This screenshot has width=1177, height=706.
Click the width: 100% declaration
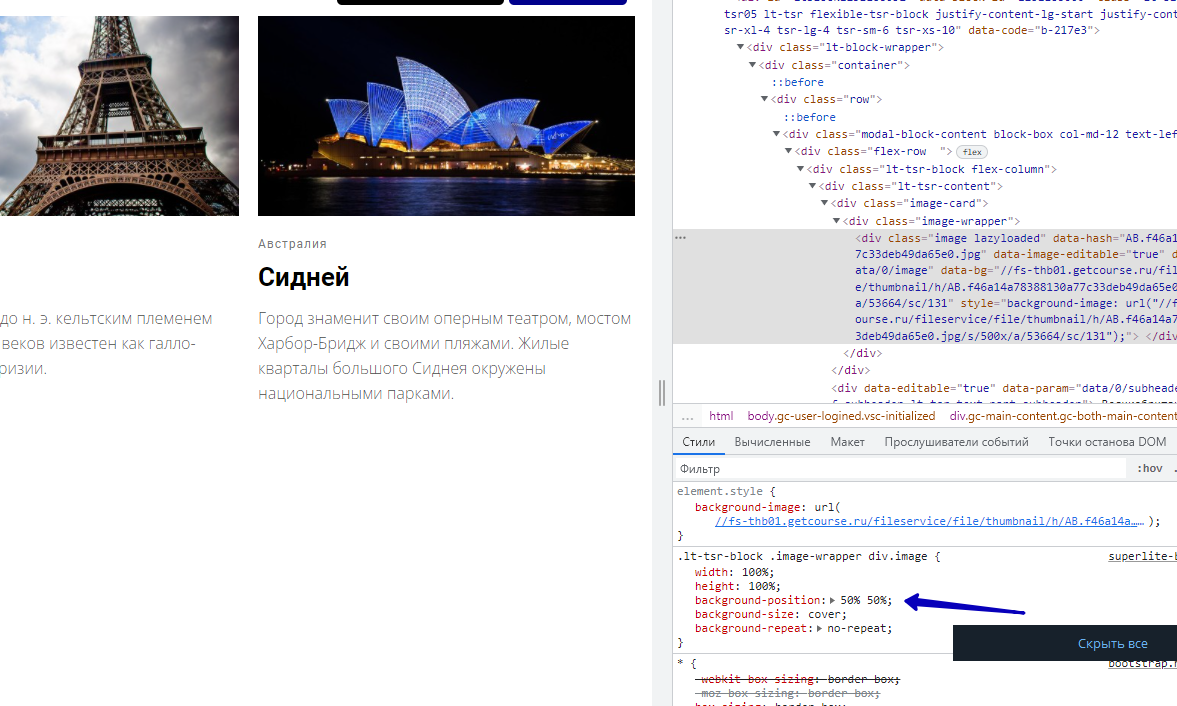(734, 572)
